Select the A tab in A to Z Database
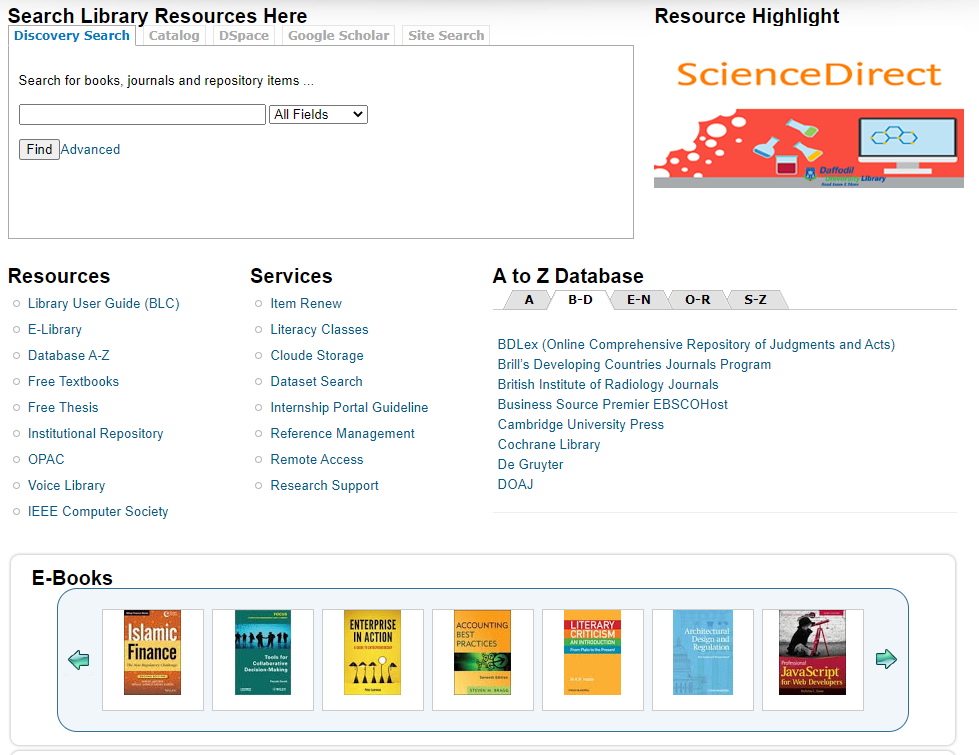The image size is (979, 755). click(529, 300)
